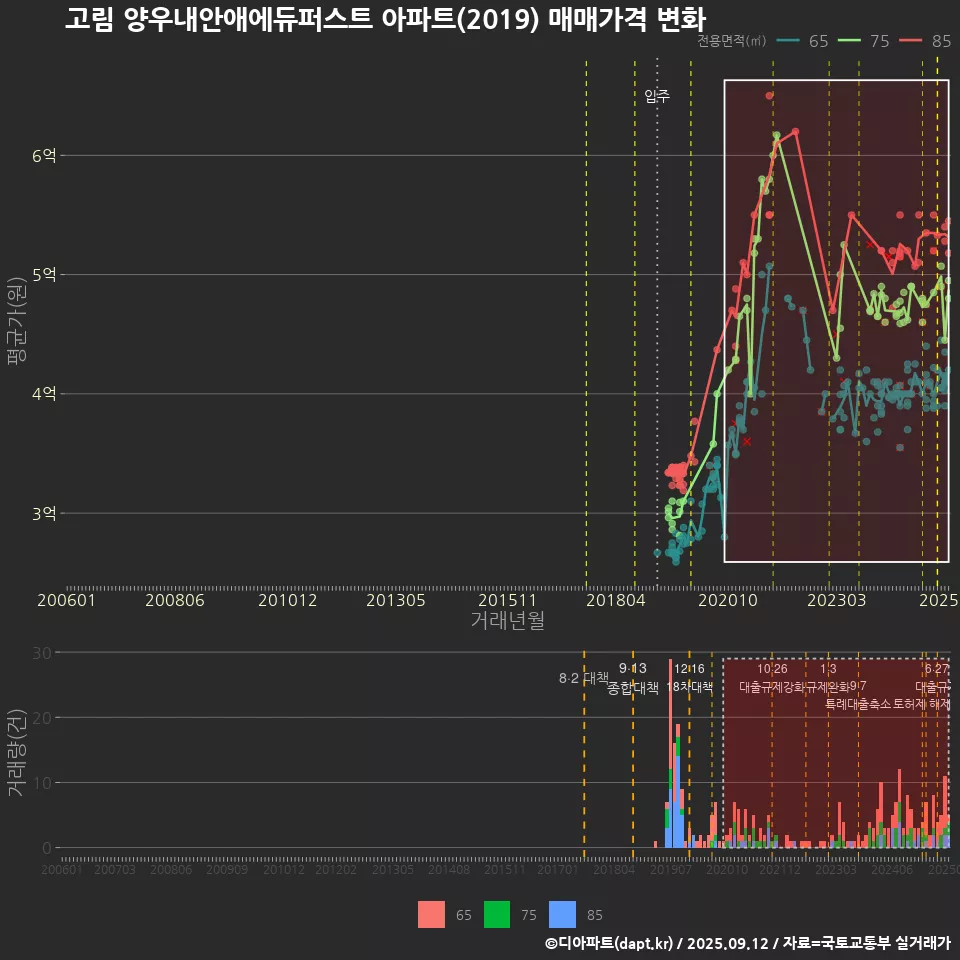Click the red line swatch for 85 in top legend

[910, 41]
